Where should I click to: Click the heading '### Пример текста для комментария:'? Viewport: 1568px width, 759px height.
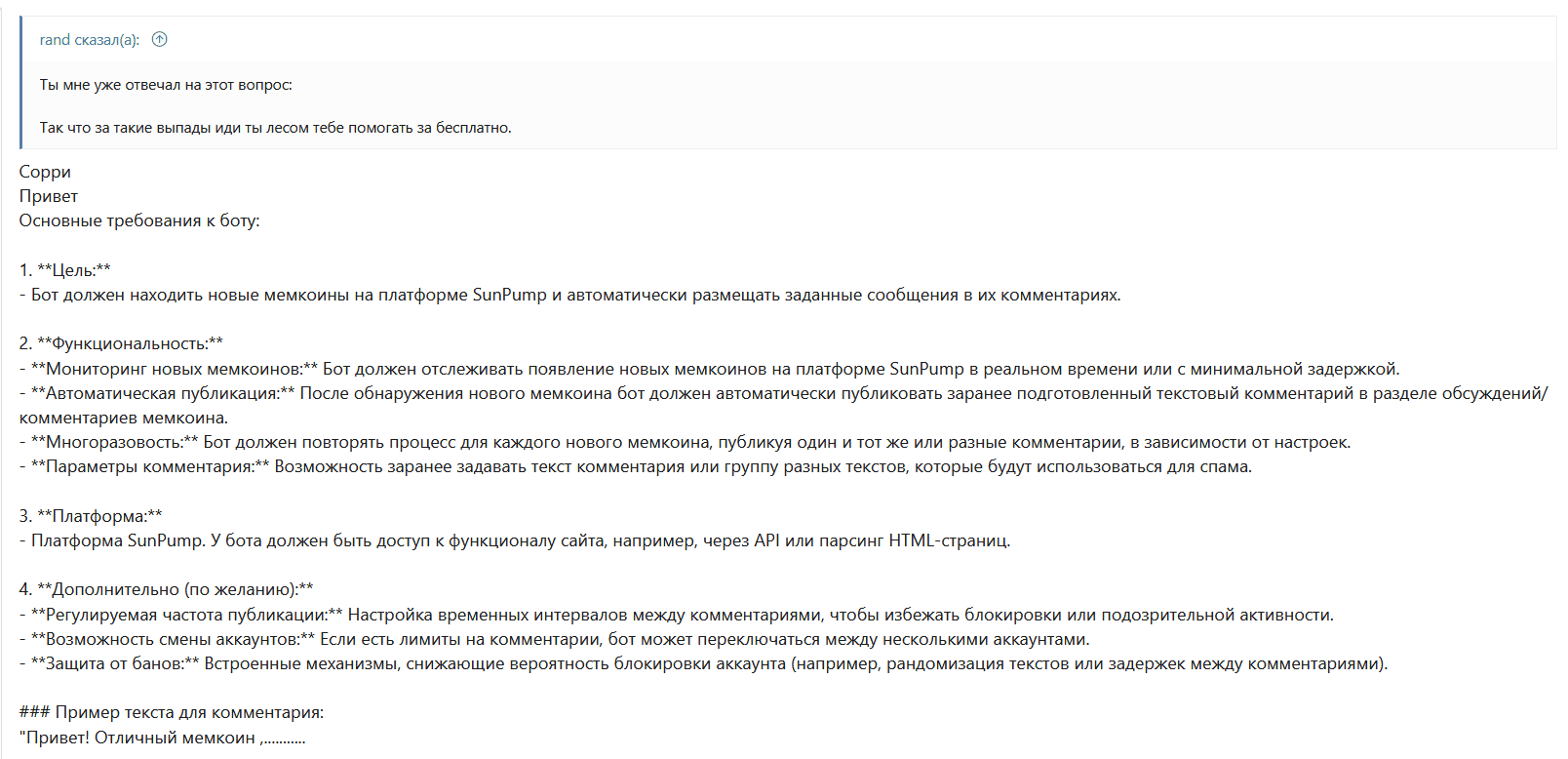pyautogui.click(x=172, y=712)
